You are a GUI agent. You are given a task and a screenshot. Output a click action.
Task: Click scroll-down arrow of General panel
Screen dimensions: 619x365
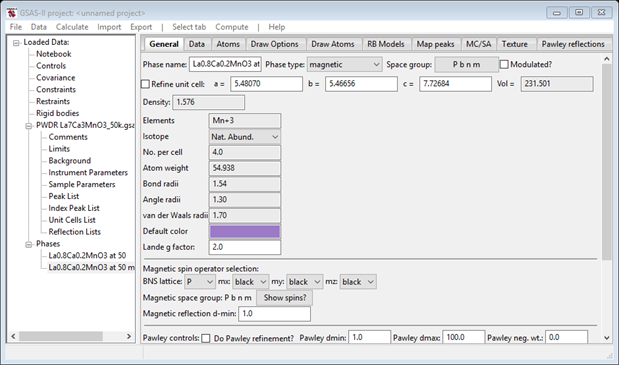point(606,338)
